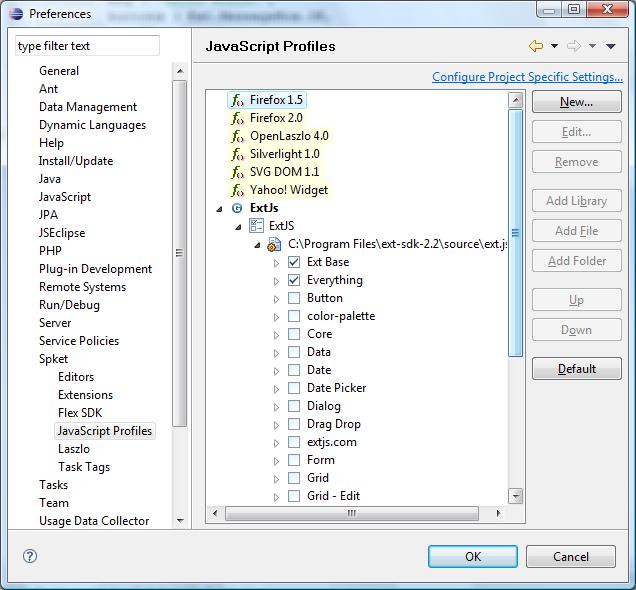
Task: Click the profiles list horizontal scrollbar thumb
Action: [x=352, y=513]
